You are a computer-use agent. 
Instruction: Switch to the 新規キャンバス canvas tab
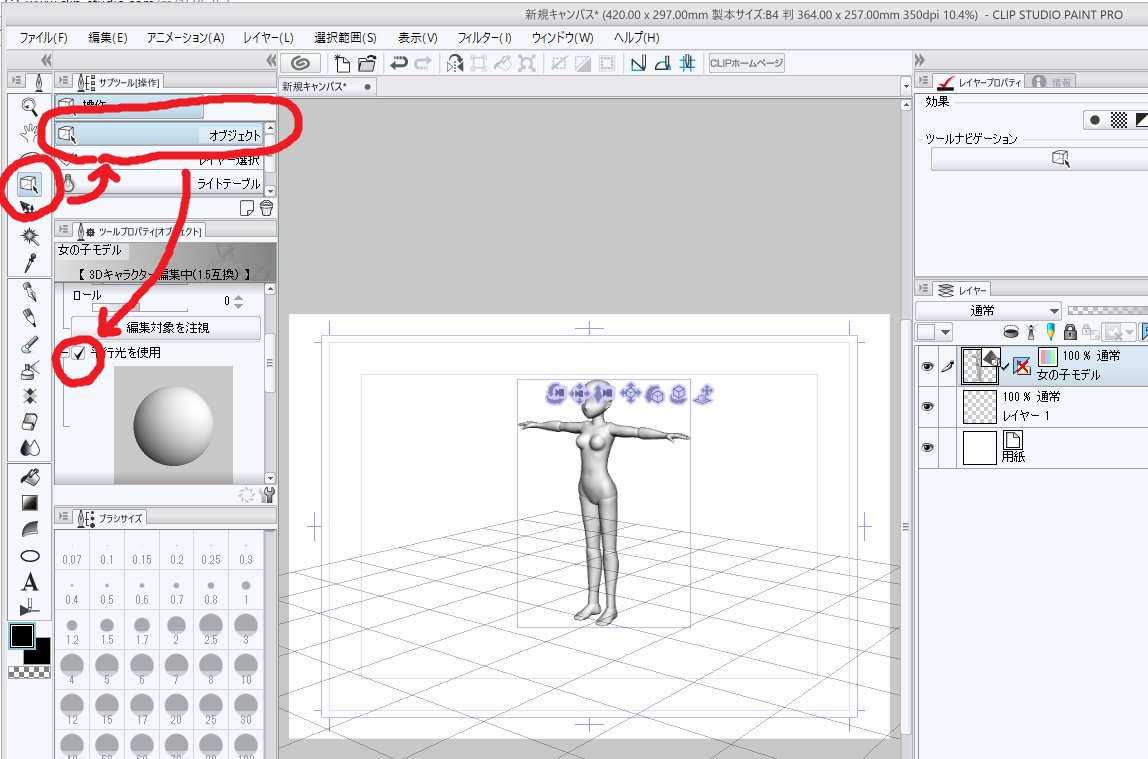tap(327, 86)
